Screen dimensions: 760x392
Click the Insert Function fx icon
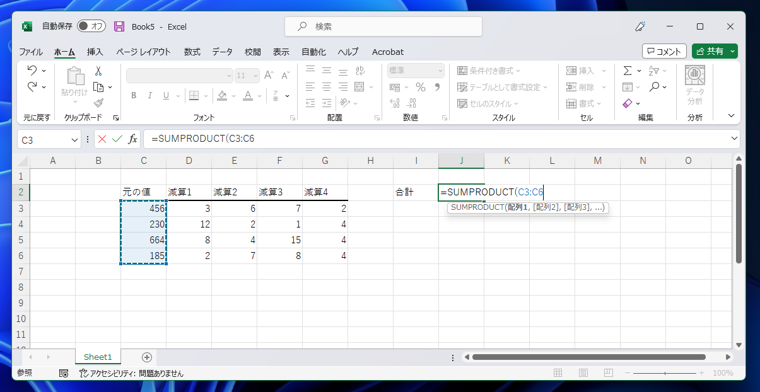[132, 140]
